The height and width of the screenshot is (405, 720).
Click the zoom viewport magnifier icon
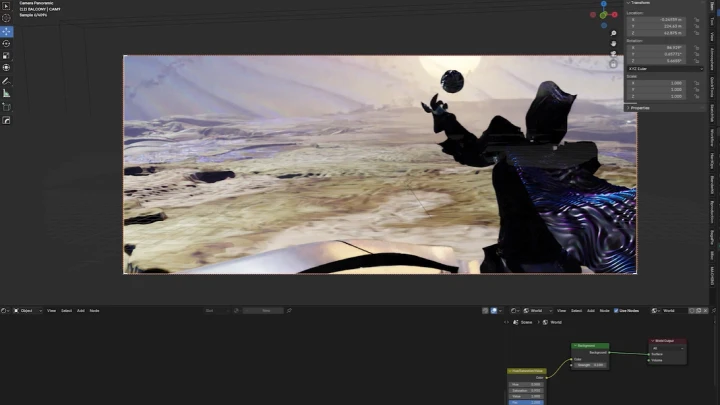pos(613,33)
